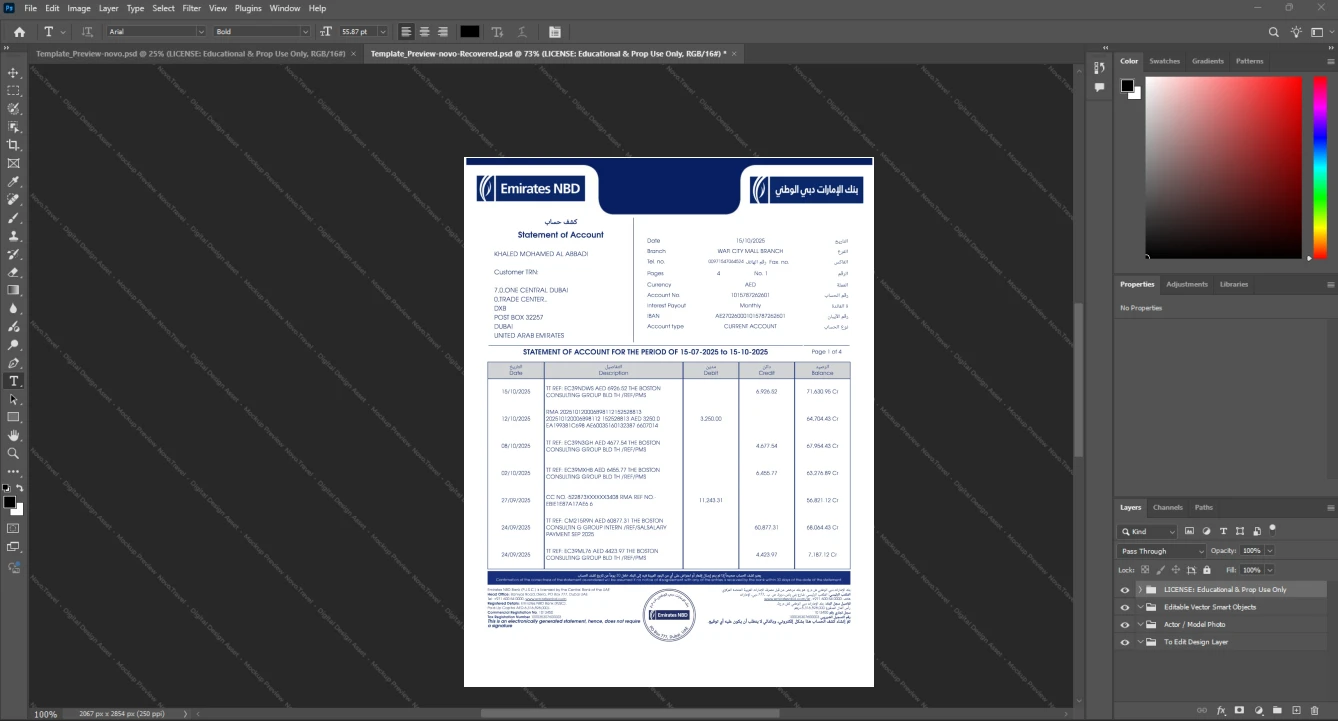Screen dimensions: 1338x721
Task: Expand the LICENSE: Educational & Prop Use Only group
Action: pos(1140,590)
